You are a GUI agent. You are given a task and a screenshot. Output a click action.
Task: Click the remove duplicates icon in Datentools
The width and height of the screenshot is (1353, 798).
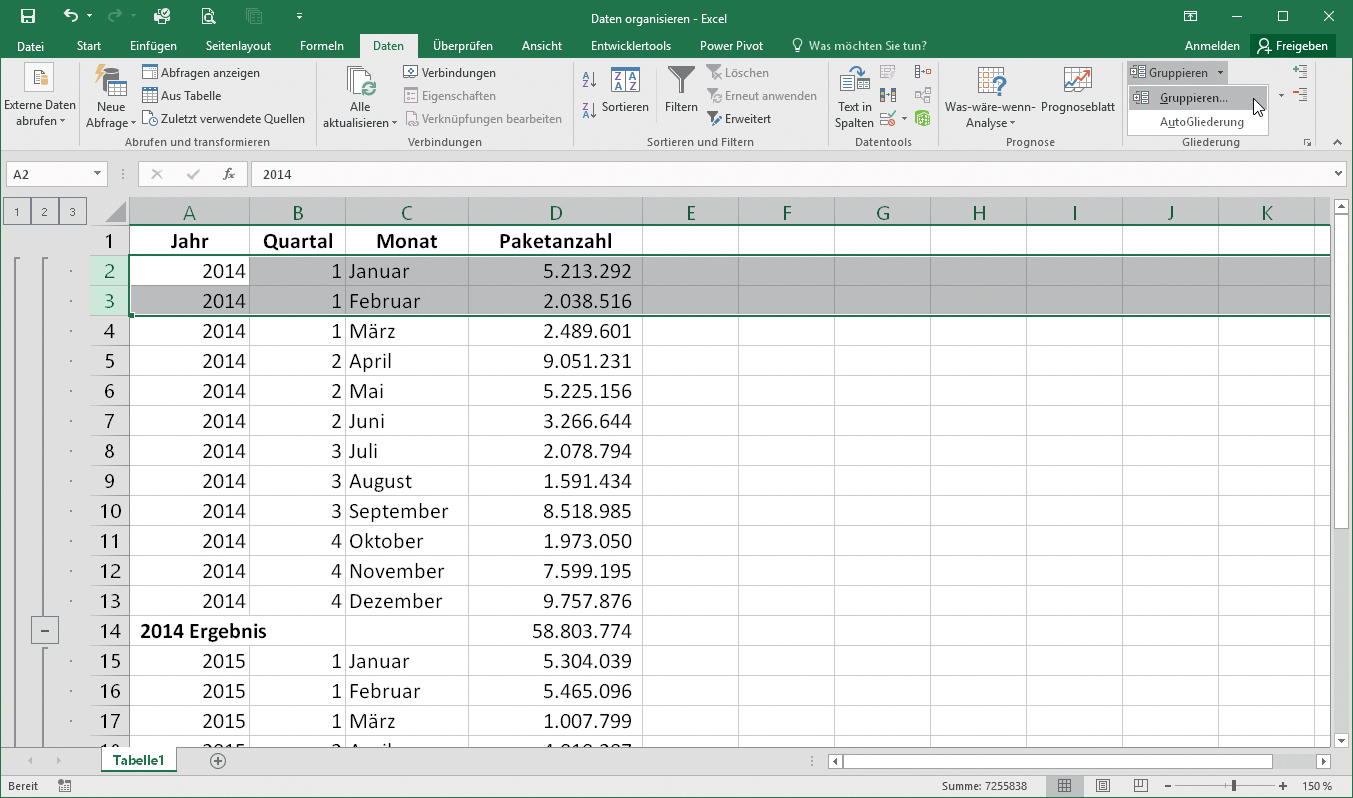pos(887,95)
